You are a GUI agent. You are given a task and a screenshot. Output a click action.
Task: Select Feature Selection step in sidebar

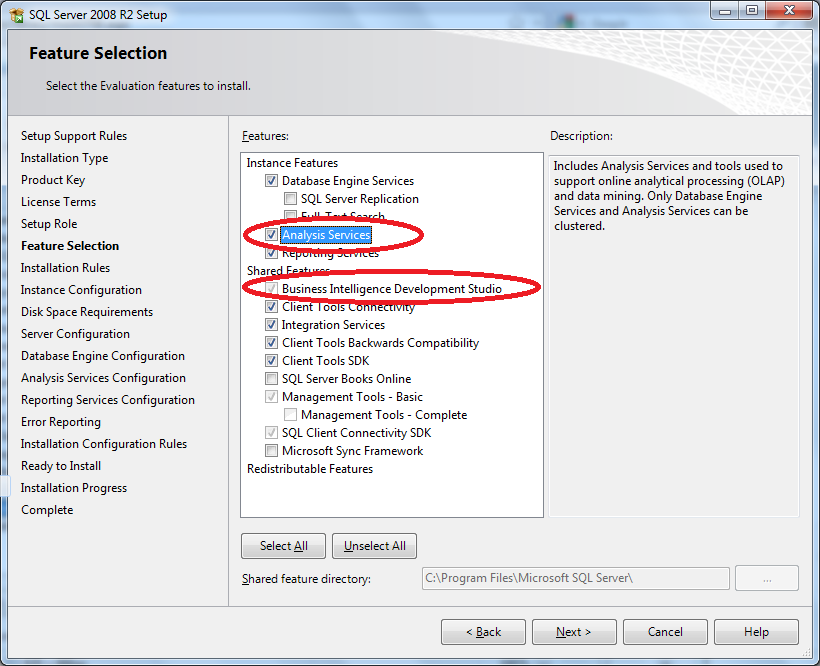click(70, 246)
